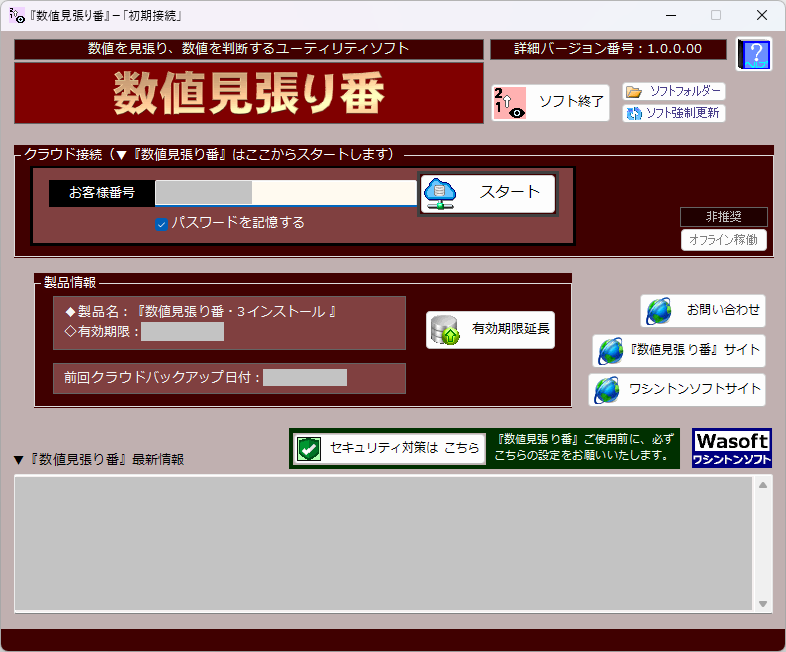
Task: Close the 数値見張り番 window
Action: (762, 16)
